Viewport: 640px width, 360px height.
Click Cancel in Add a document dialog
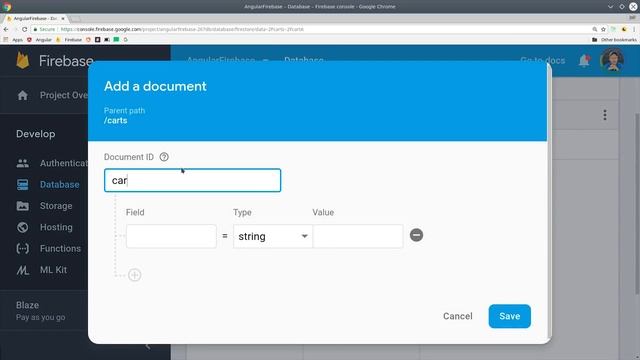point(458,316)
